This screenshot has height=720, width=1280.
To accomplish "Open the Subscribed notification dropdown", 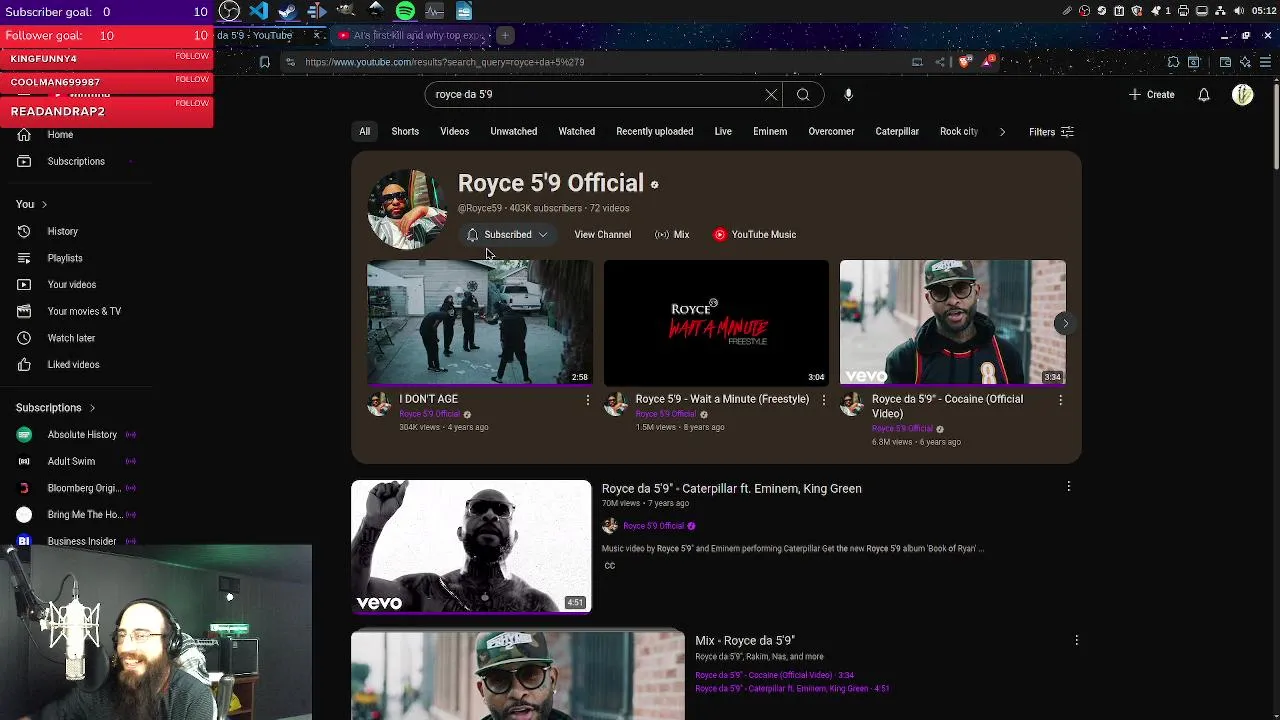I will pos(507,235).
